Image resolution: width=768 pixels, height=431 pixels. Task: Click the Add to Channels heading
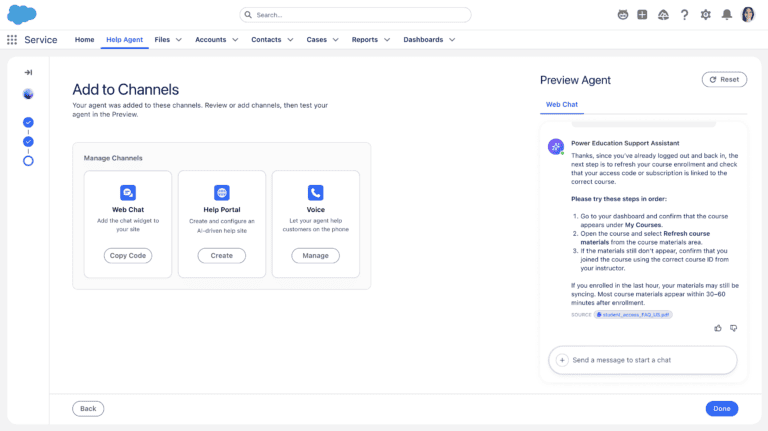125,90
